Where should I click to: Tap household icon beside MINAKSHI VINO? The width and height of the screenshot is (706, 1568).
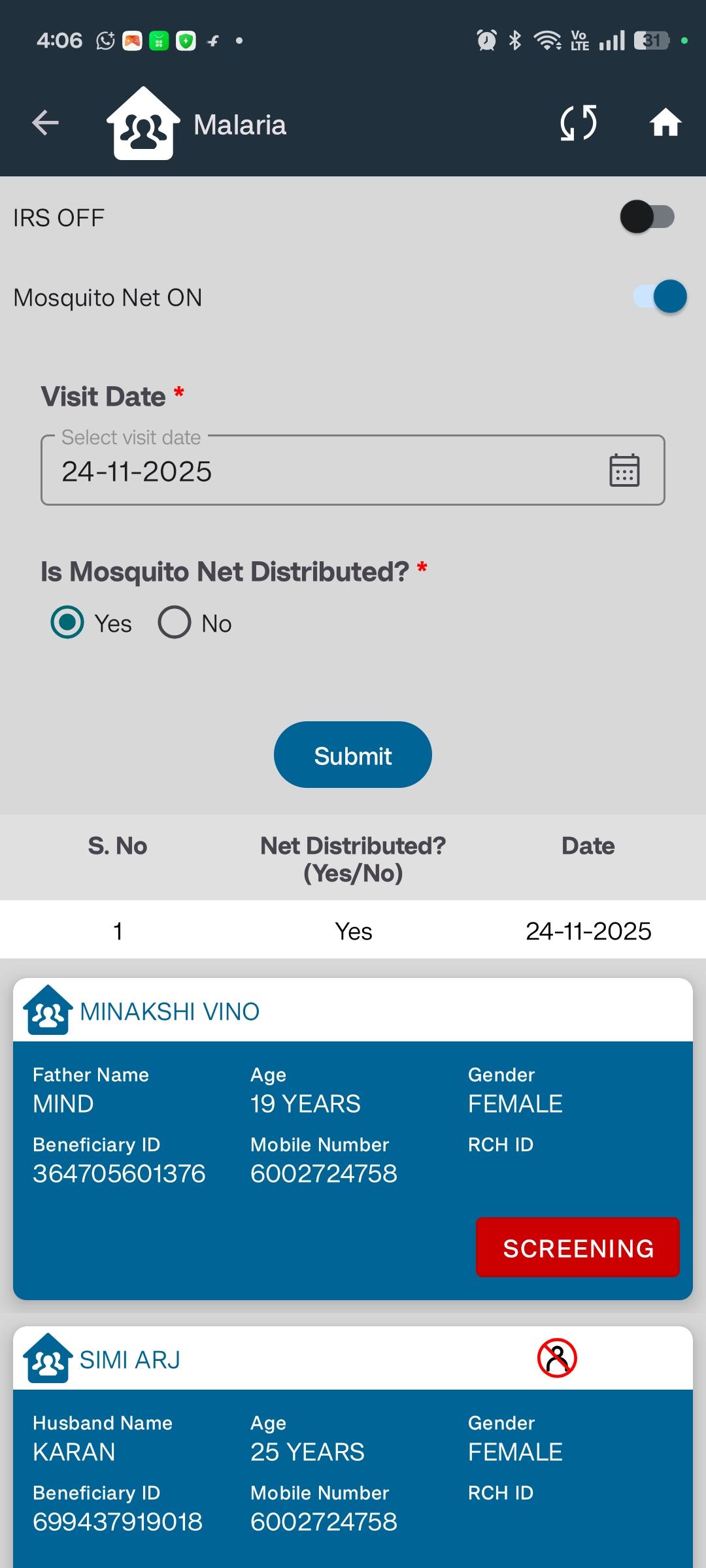click(x=48, y=1010)
